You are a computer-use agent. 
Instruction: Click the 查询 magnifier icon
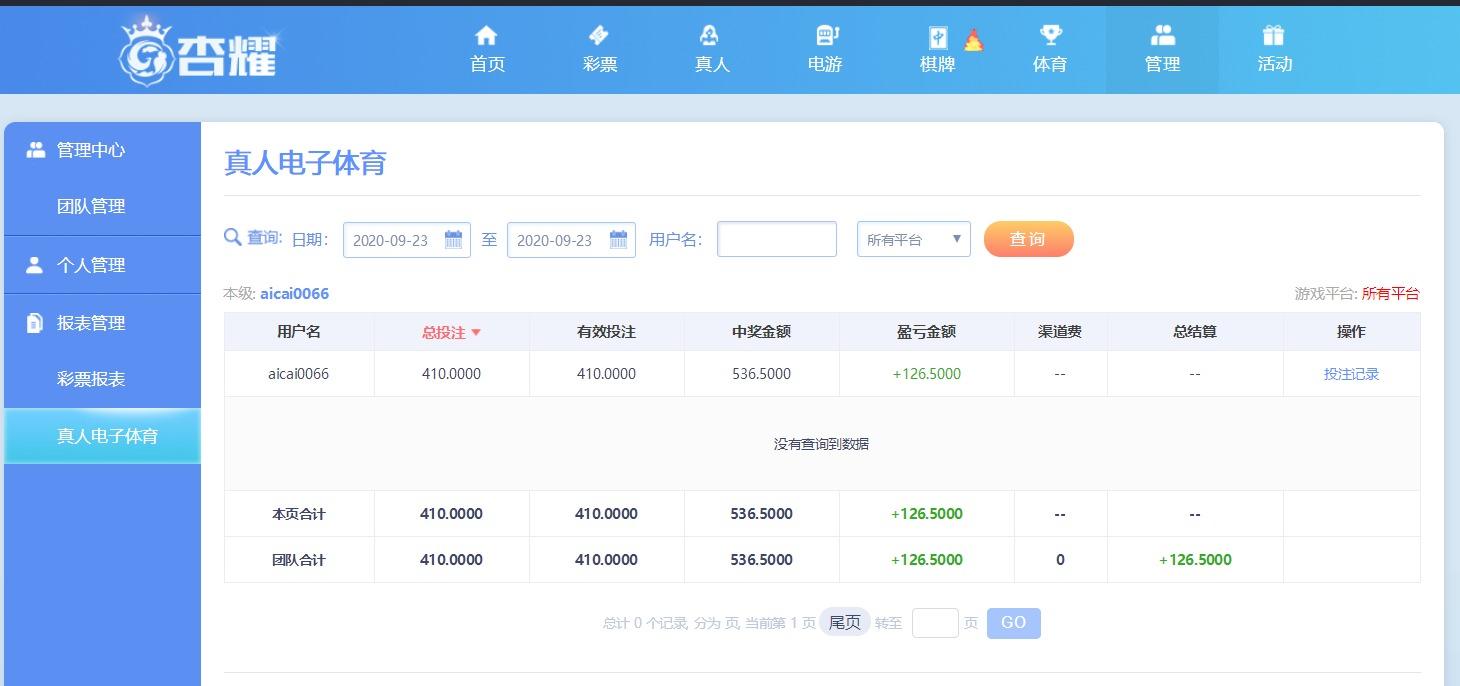pos(232,237)
